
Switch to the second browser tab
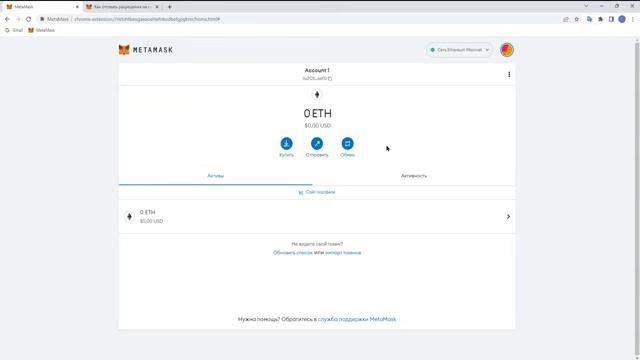pos(122,7)
